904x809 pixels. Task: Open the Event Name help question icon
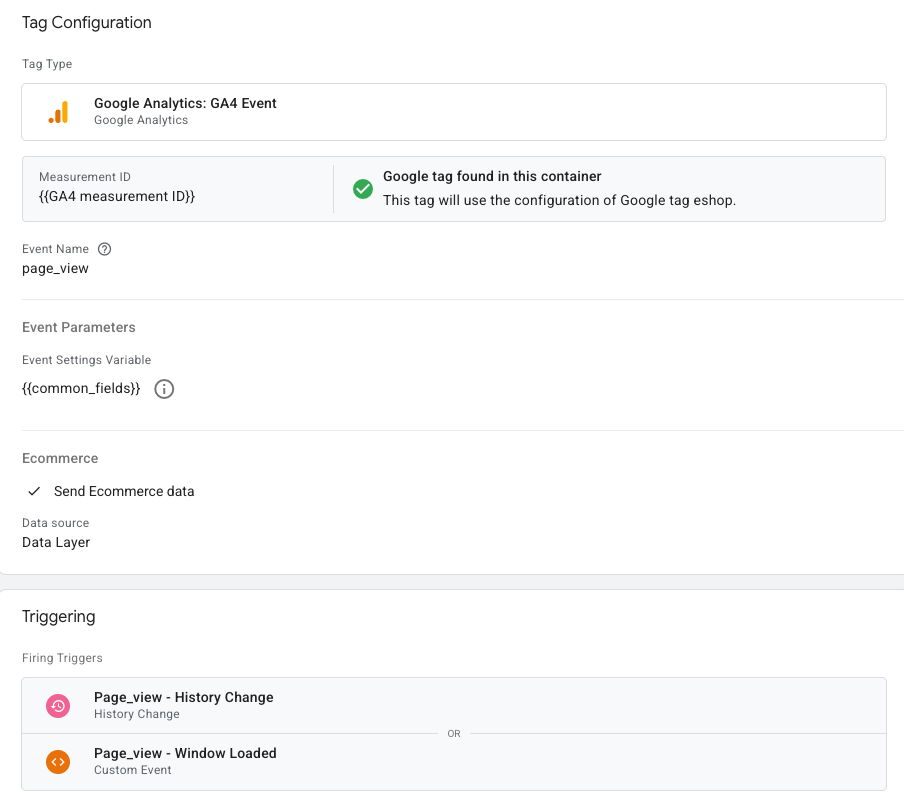point(104,249)
